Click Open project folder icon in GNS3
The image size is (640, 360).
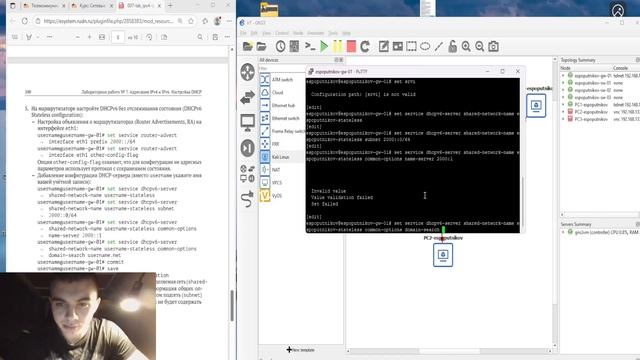262,47
